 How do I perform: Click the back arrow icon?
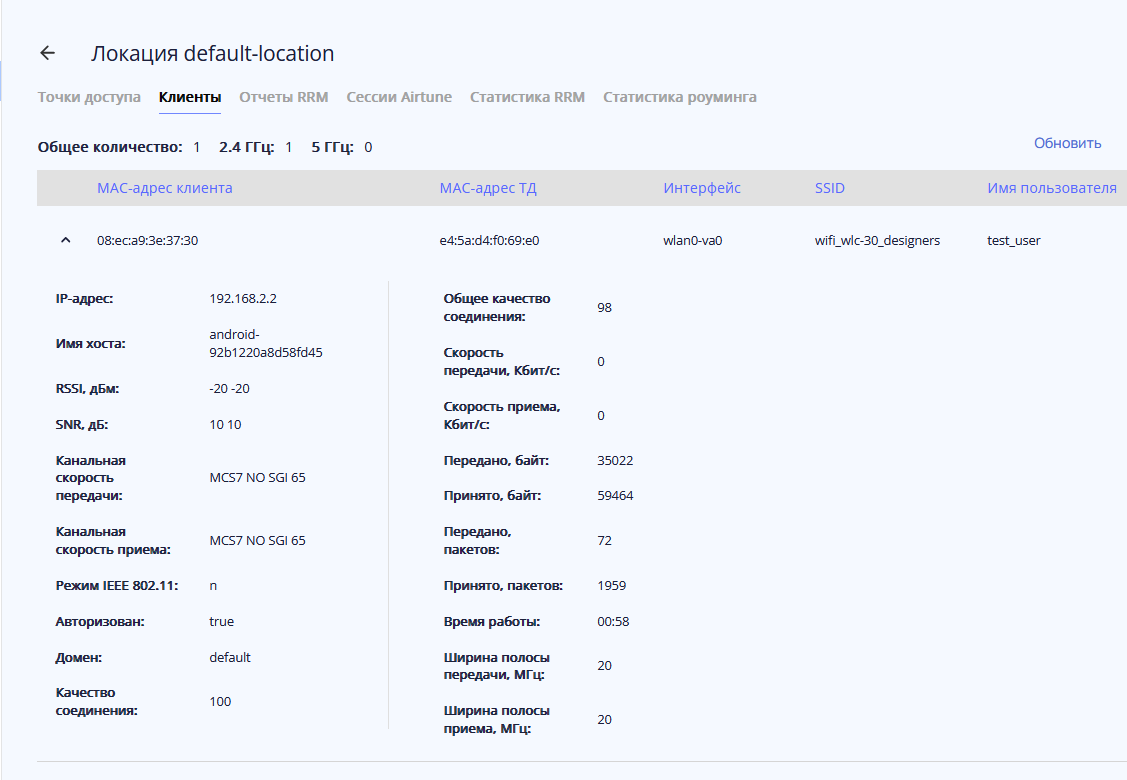coord(47,54)
